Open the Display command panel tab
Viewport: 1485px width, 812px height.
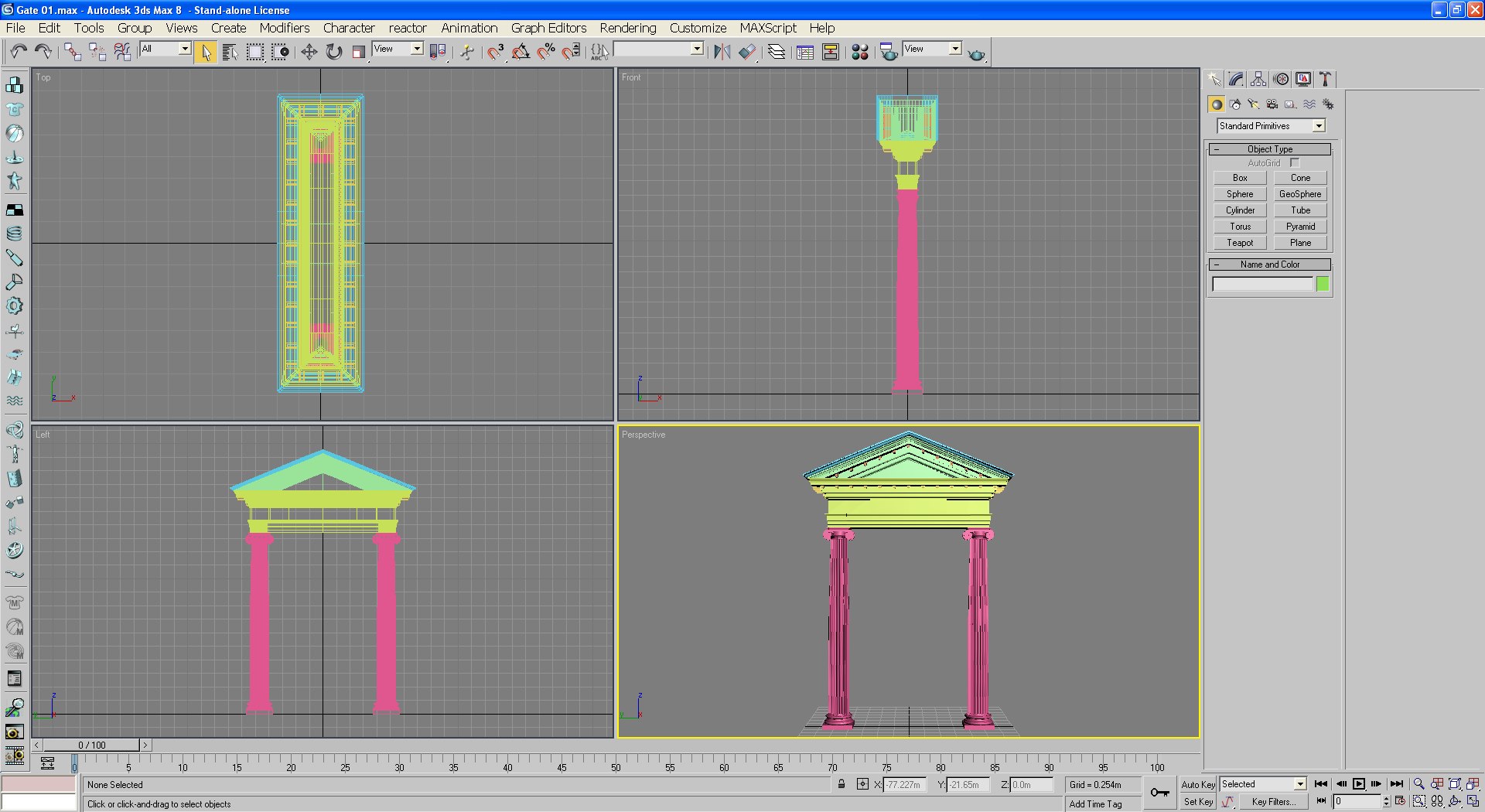pyautogui.click(x=1303, y=79)
